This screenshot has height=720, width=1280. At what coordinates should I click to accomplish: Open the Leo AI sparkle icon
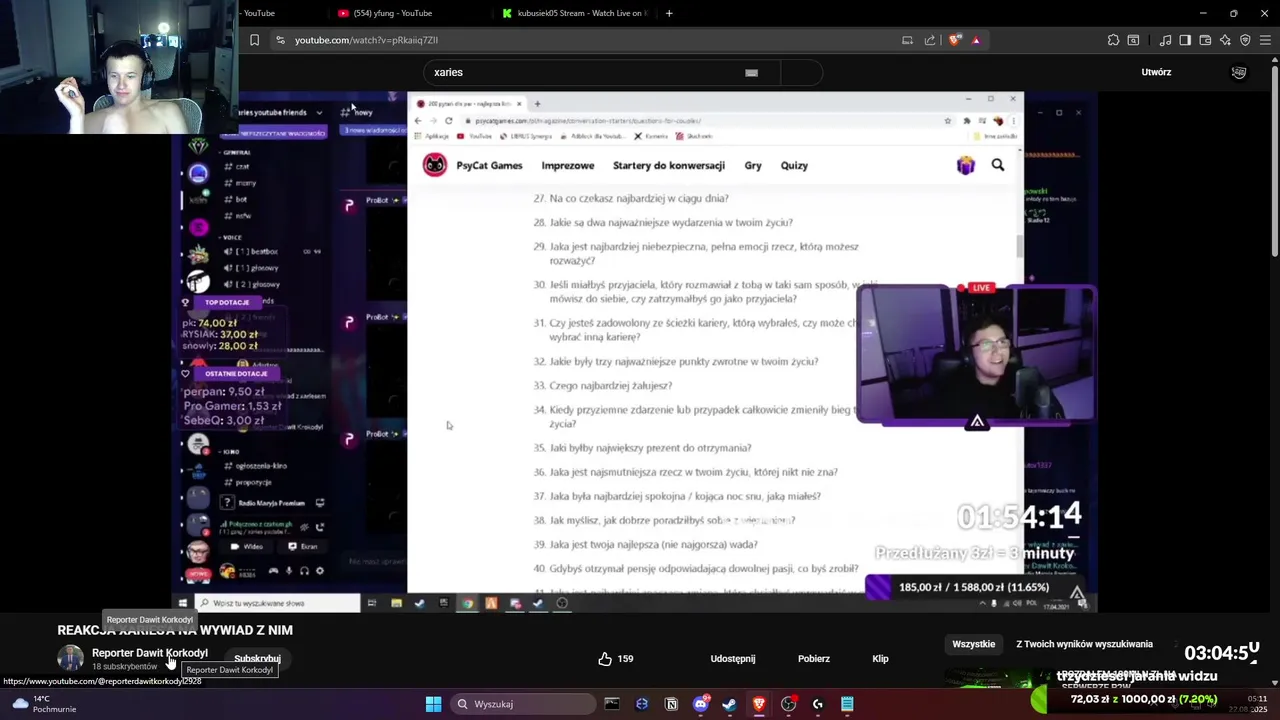coord(1225,40)
